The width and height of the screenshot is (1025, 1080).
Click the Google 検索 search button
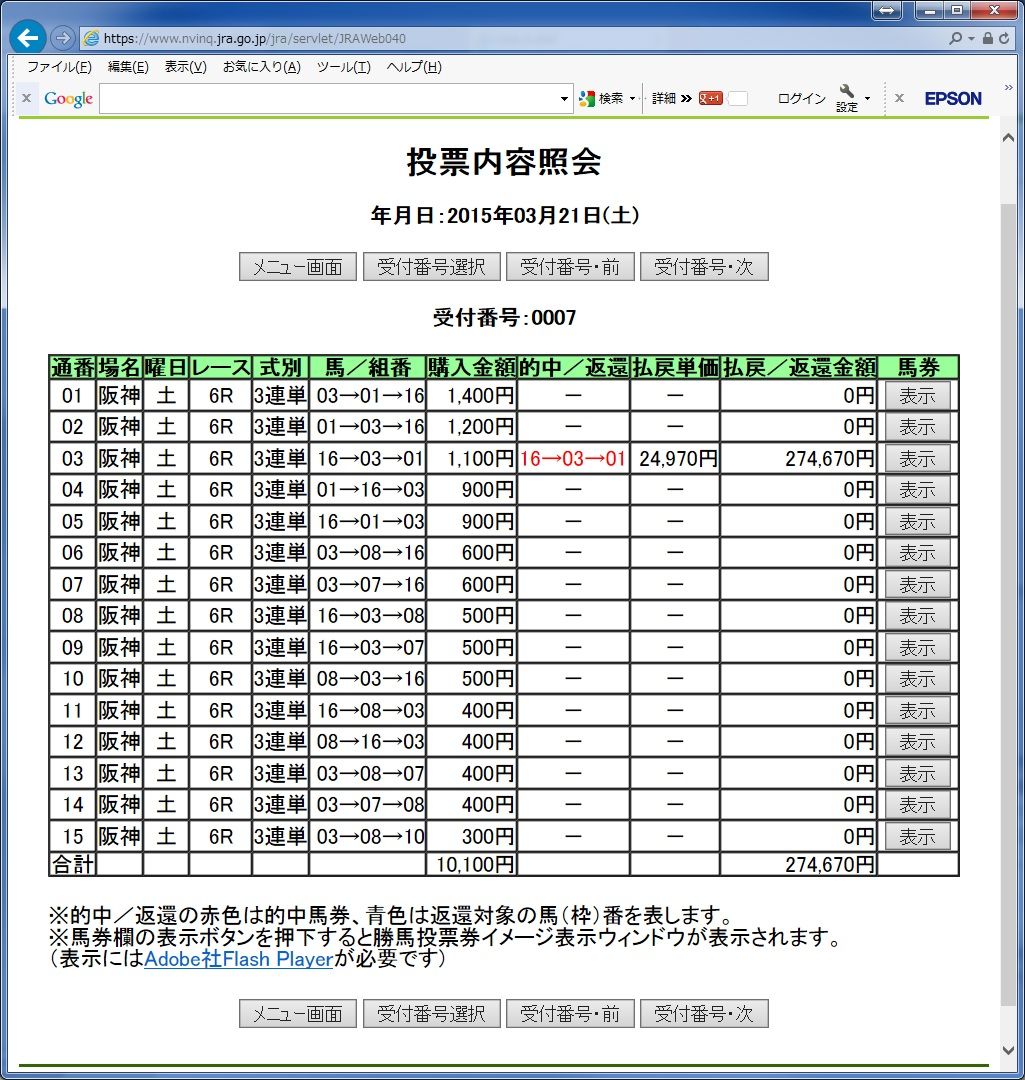pos(603,98)
